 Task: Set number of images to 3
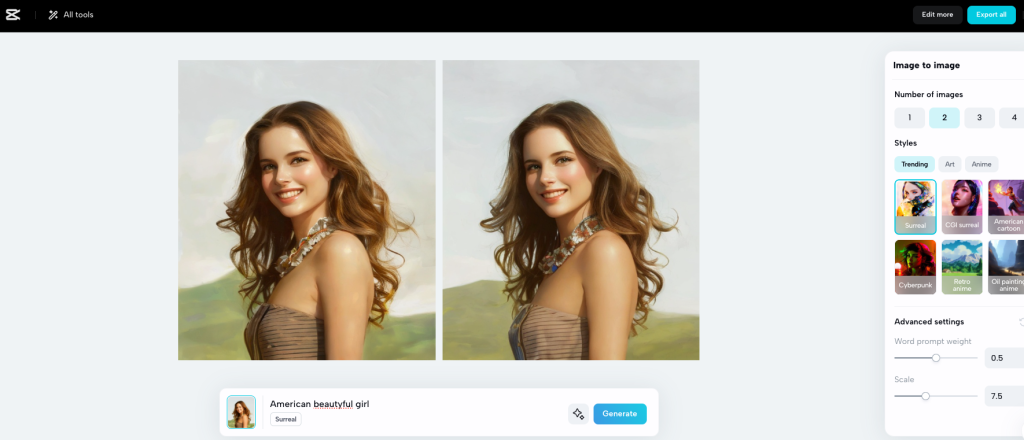pyautogui.click(x=979, y=118)
